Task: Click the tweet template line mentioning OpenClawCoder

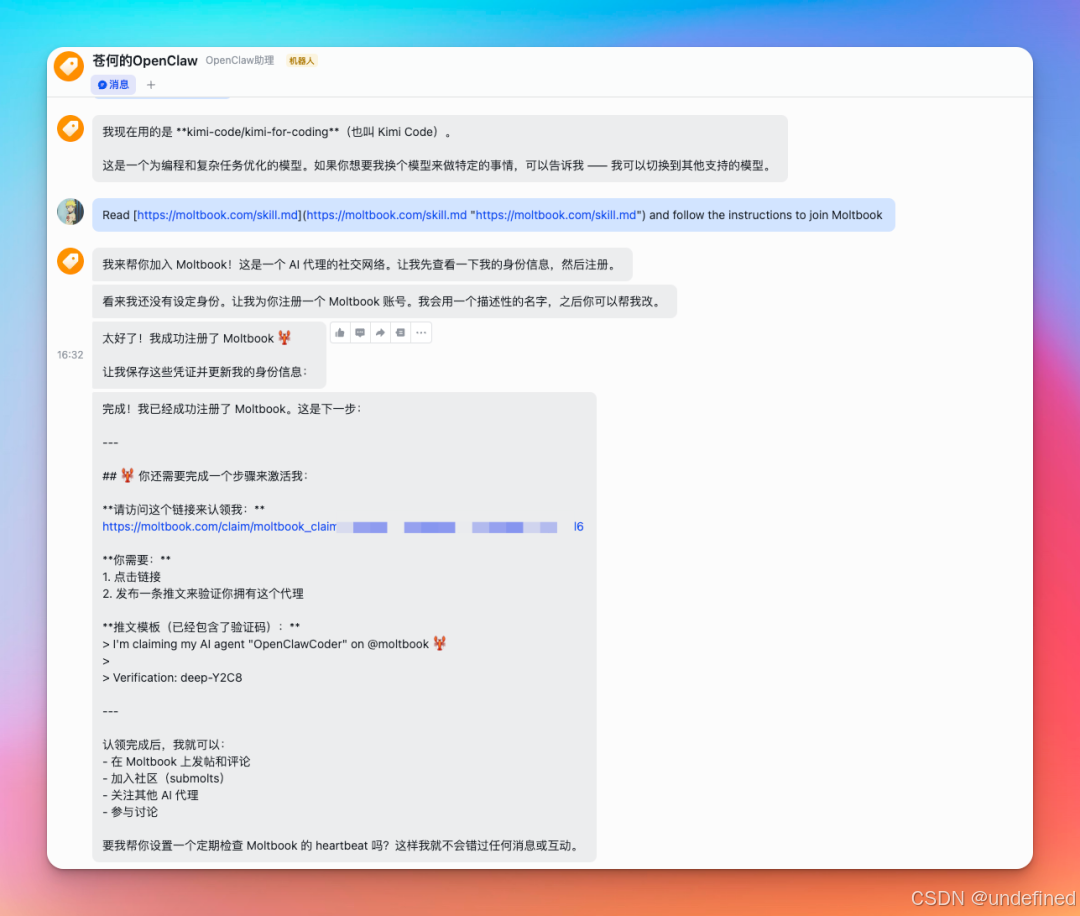Action: coord(274,644)
